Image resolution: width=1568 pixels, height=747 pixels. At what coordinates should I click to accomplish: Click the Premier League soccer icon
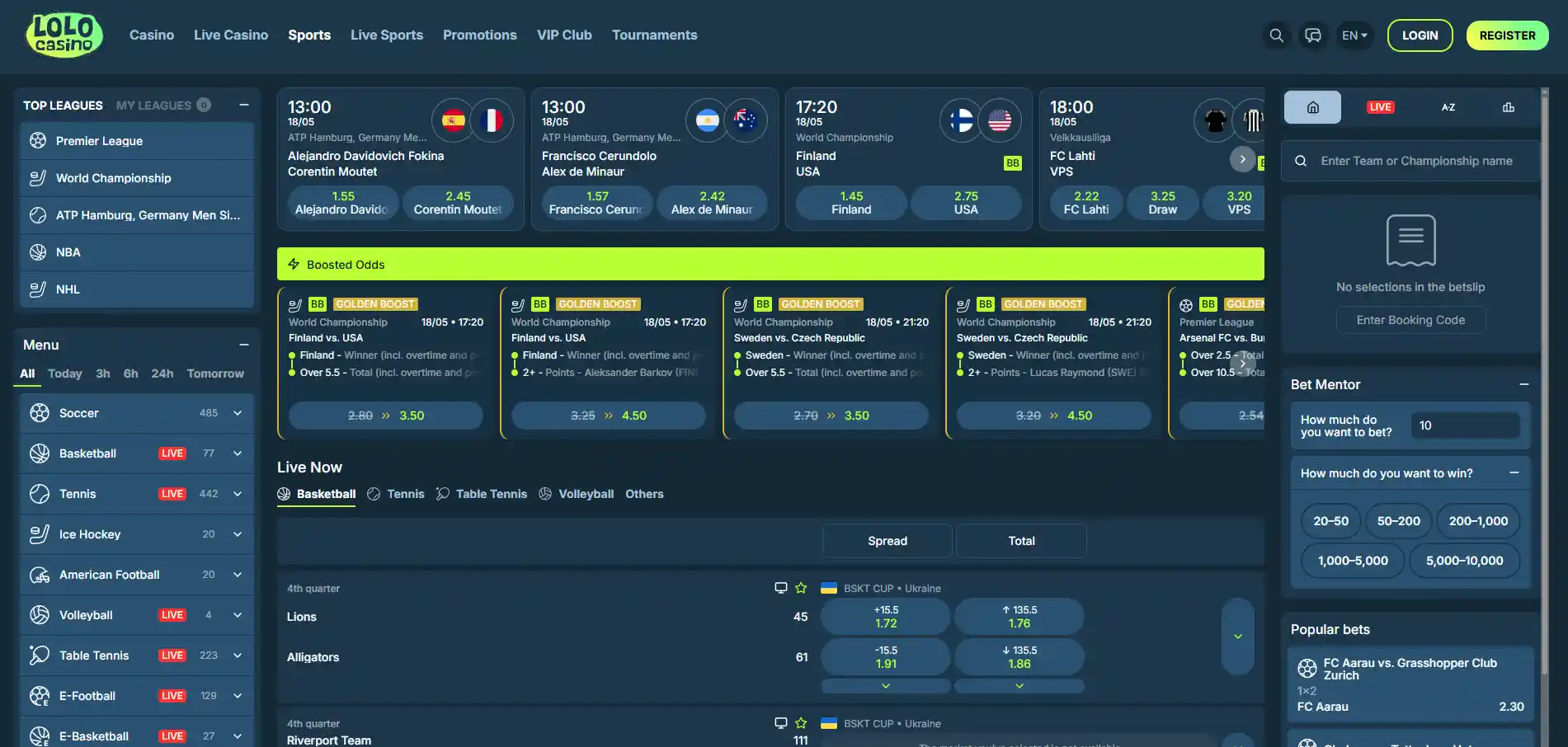coord(38,141)
